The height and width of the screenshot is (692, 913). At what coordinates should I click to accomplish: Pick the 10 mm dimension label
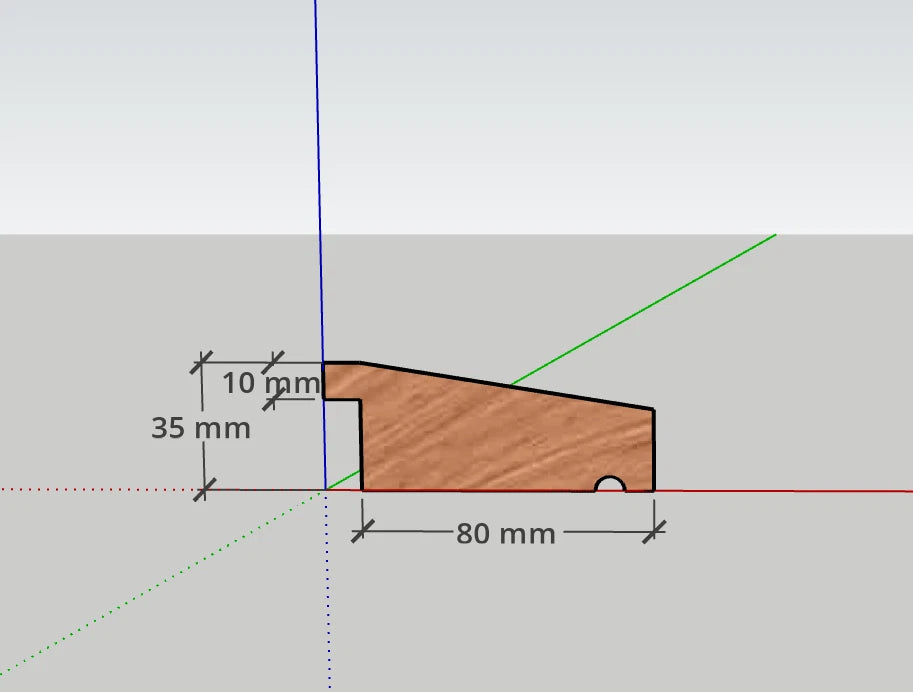point(270,383)
